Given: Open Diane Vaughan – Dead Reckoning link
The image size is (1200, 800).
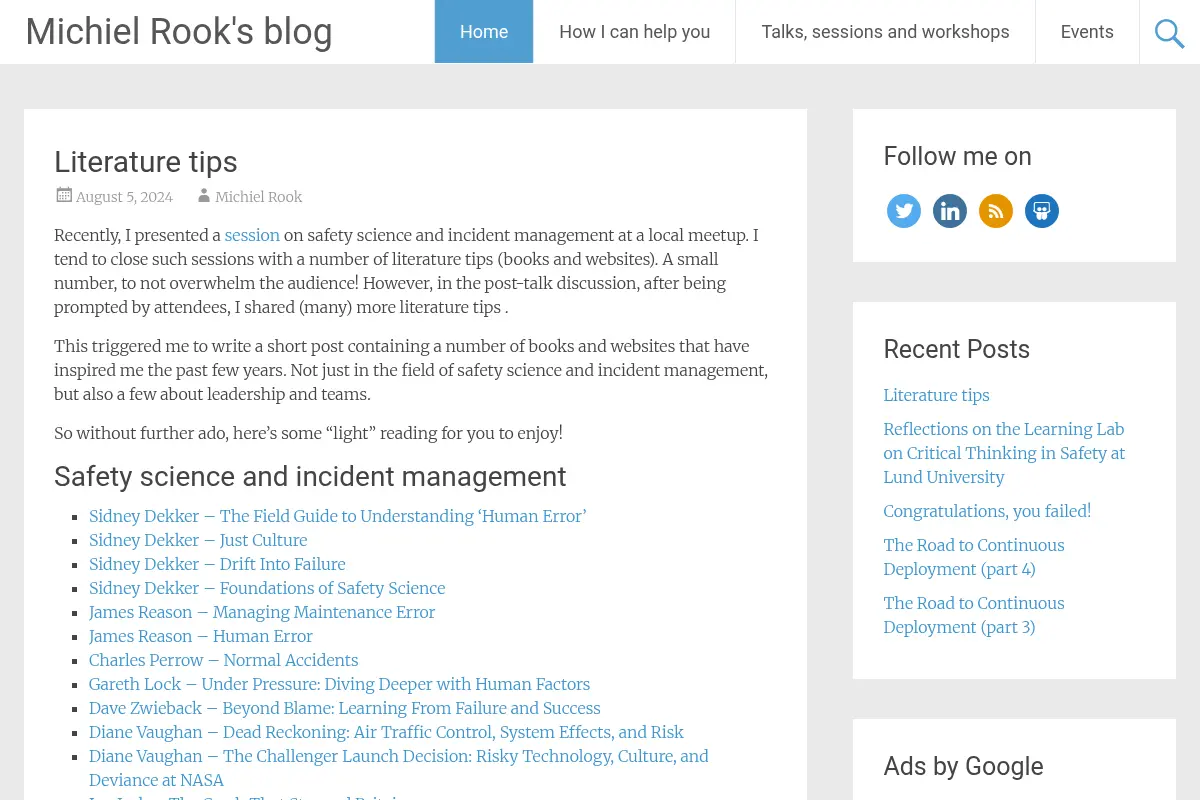Looking at the screenshot, I should pyautogui.click(x=386, y=732).
